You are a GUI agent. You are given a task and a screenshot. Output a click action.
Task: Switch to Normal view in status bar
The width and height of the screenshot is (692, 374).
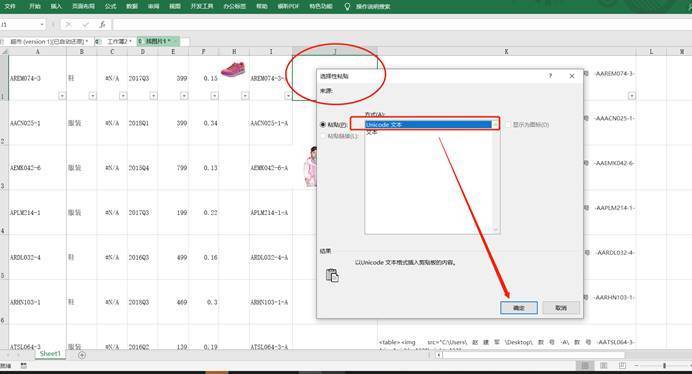pos(585,366)
